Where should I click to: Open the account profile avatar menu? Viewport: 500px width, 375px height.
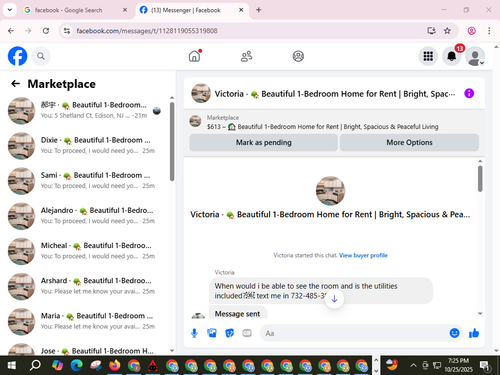pos(475,56)
